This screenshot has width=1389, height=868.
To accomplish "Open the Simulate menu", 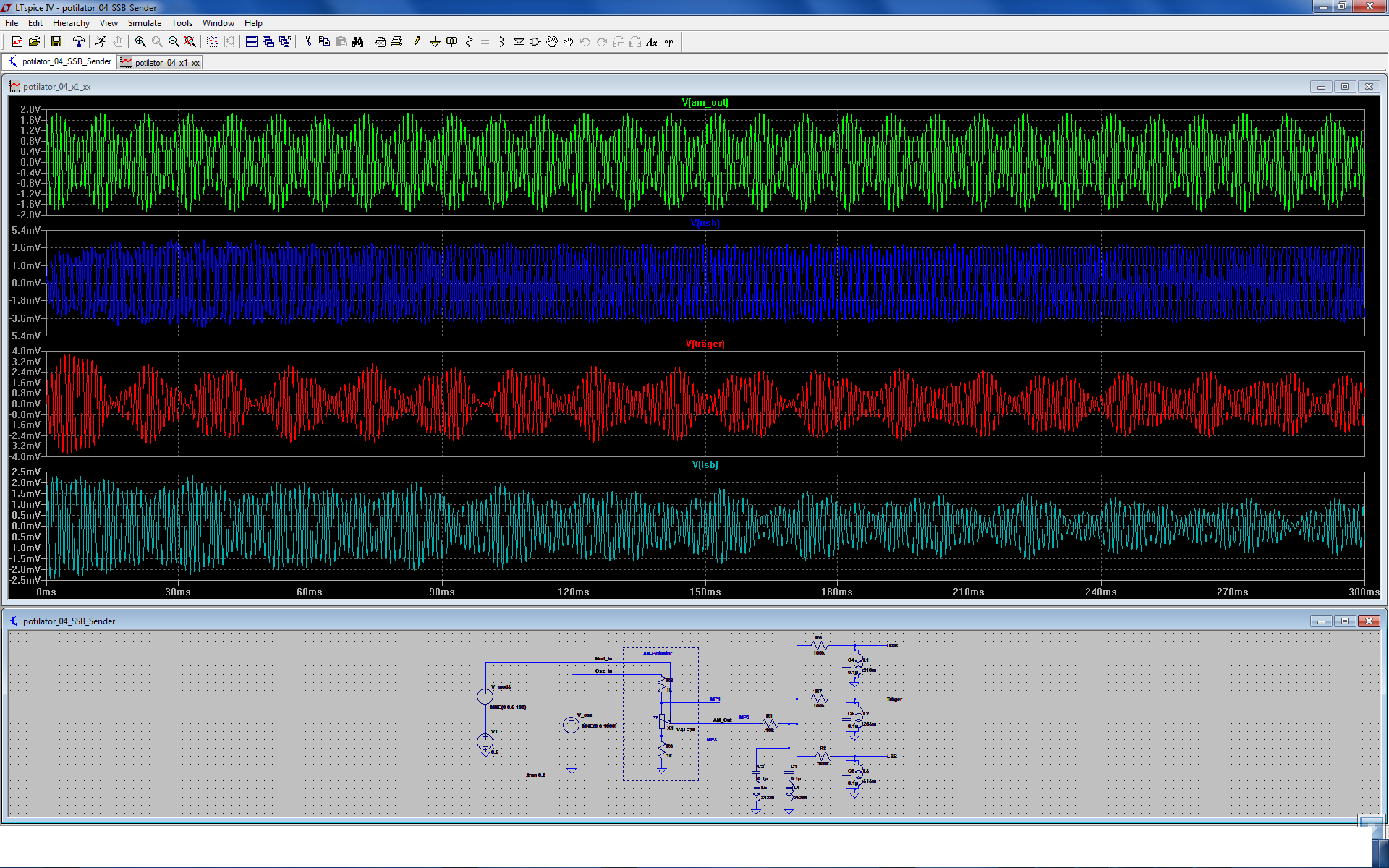I will click(x=145, y=23).
